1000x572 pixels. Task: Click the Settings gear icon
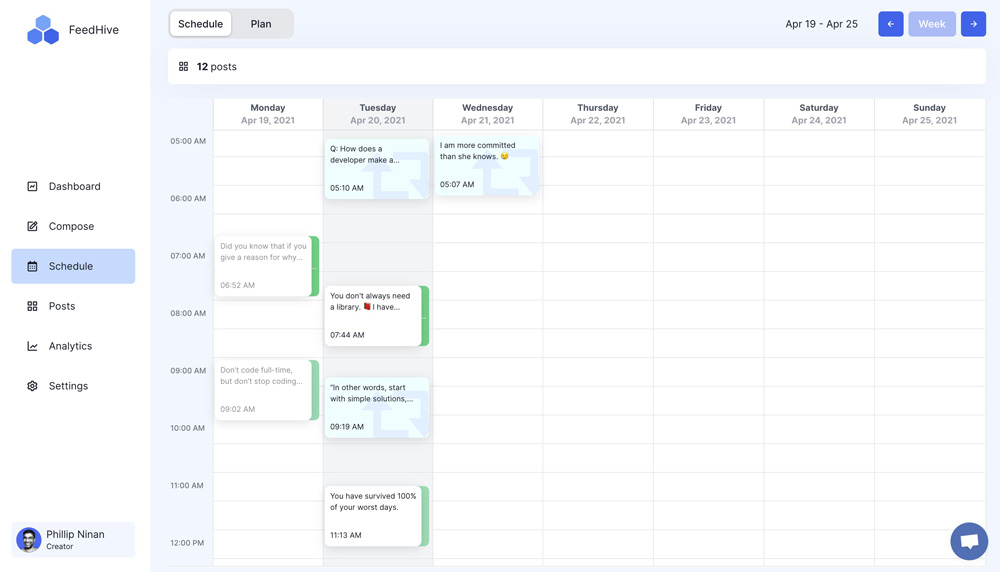(32, 386)
